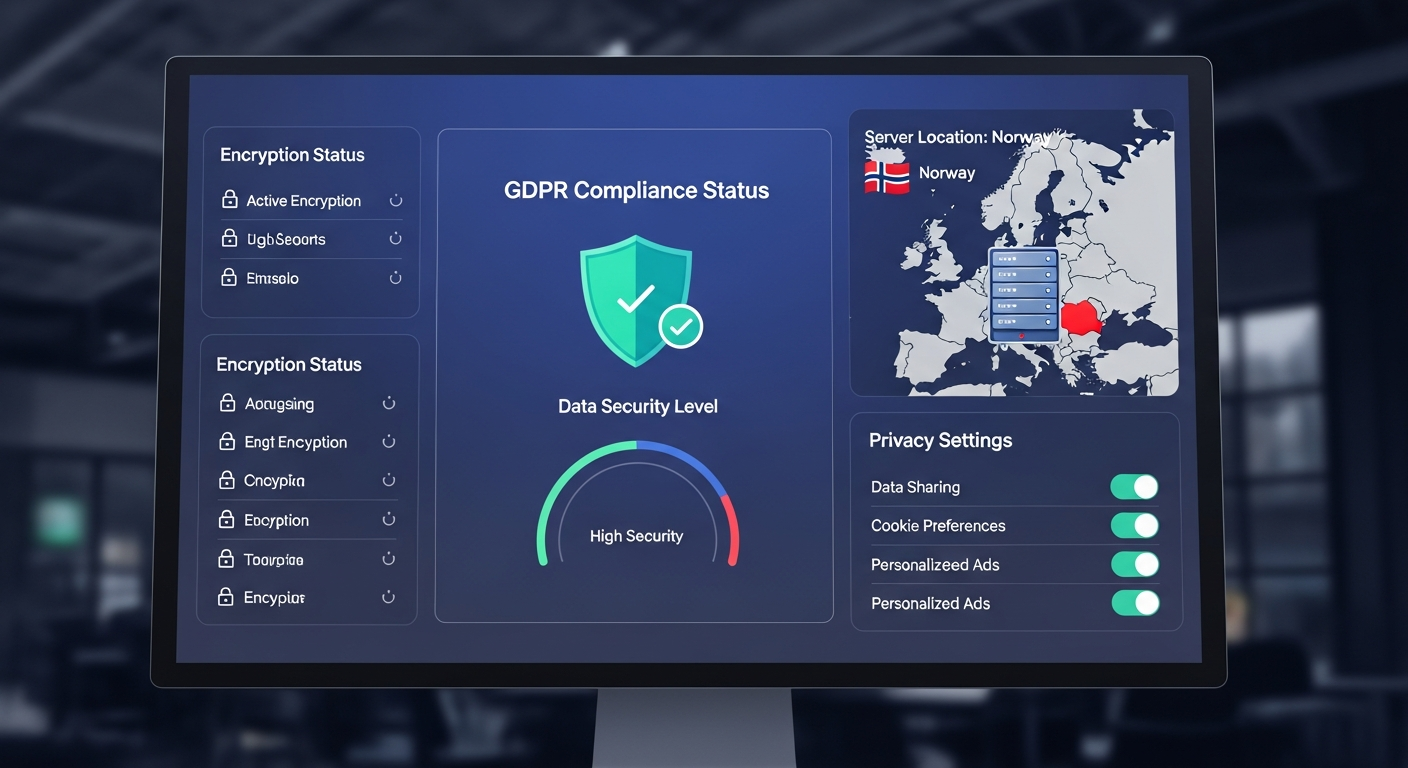
Task: Click the lock icon beside Cncypira
Action: [x=227, y=480]
